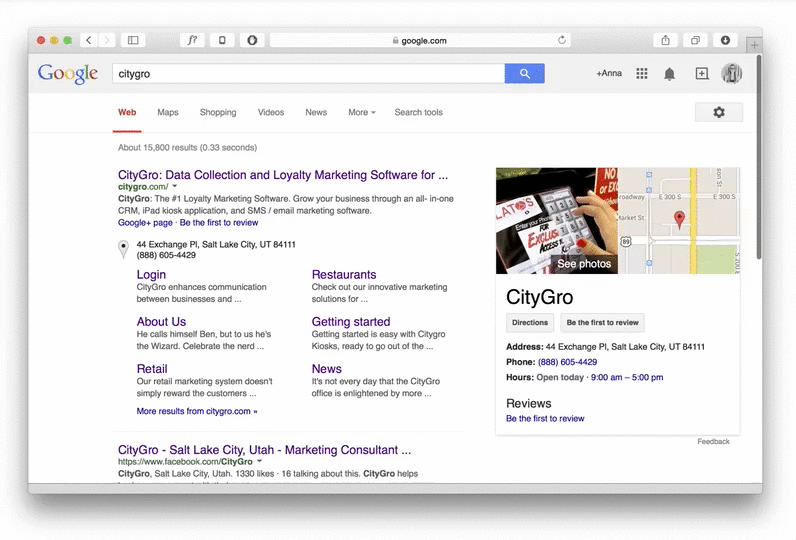Switch to the News search tab
This screenshot has width=796, height=540.
coord(316,112)
